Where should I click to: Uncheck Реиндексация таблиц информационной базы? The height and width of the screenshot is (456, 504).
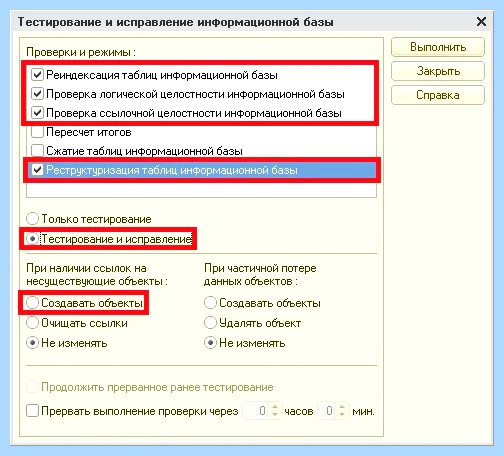37,75
